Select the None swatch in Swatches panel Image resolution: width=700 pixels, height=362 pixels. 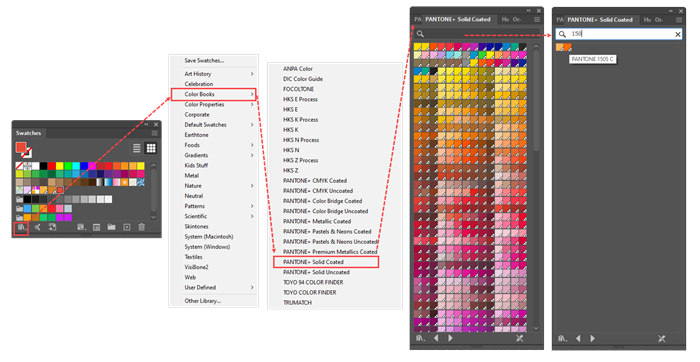tap(19, 166)
